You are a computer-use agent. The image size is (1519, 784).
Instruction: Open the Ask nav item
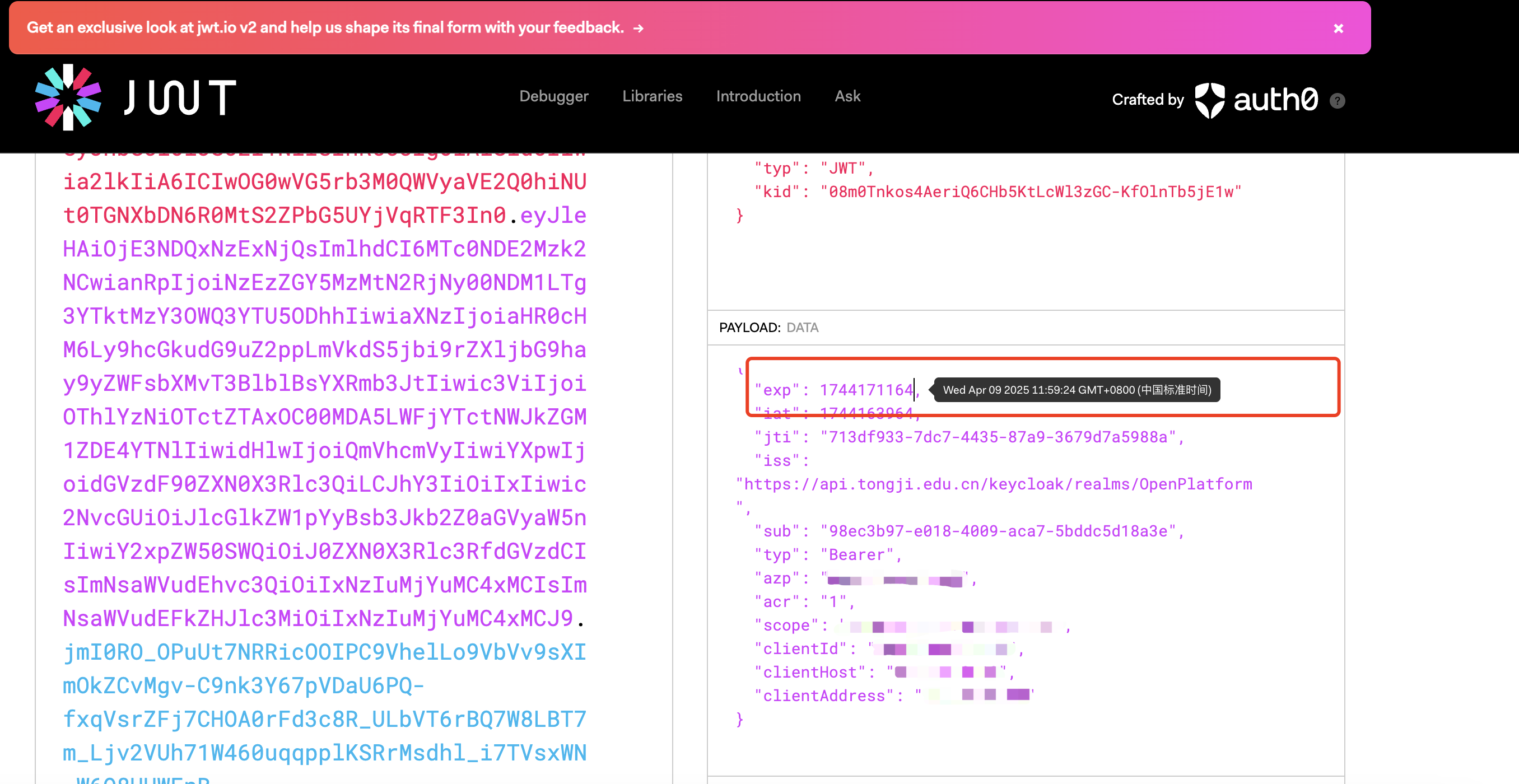[847, 96]
